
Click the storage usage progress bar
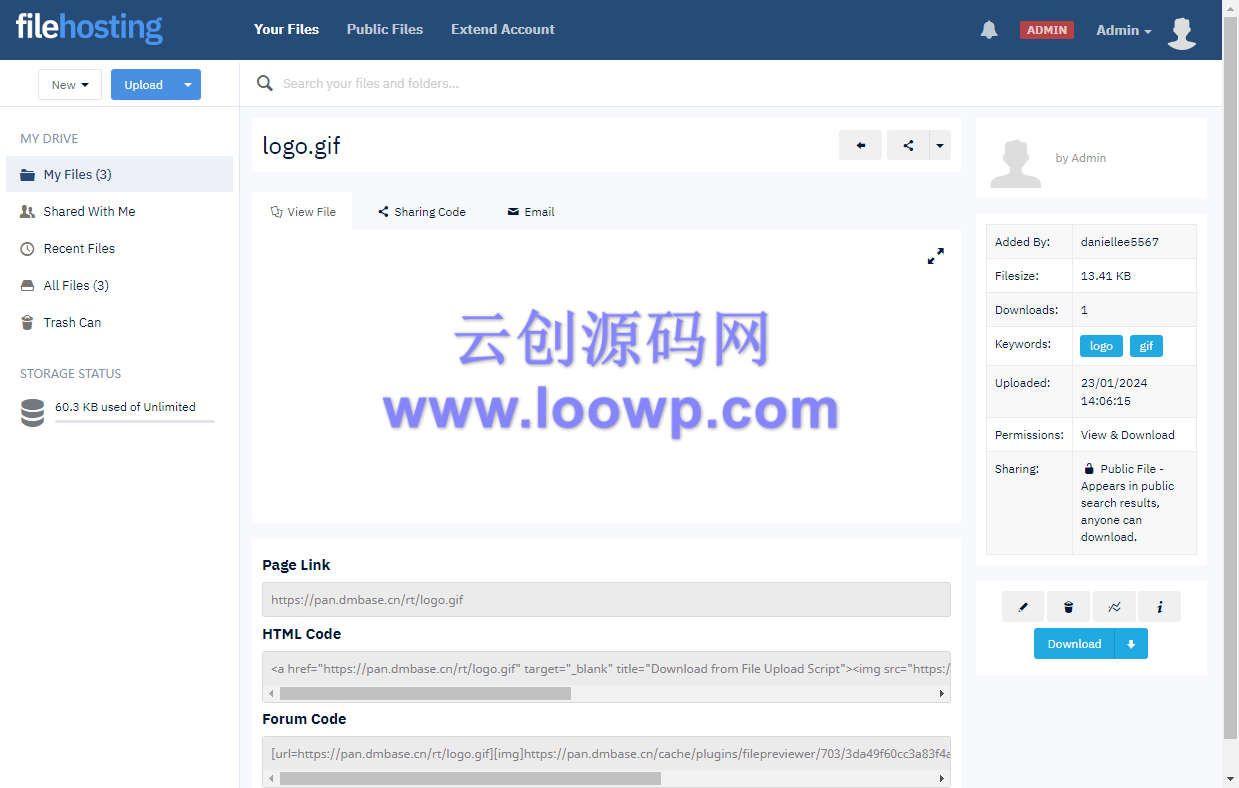(135, 421)
